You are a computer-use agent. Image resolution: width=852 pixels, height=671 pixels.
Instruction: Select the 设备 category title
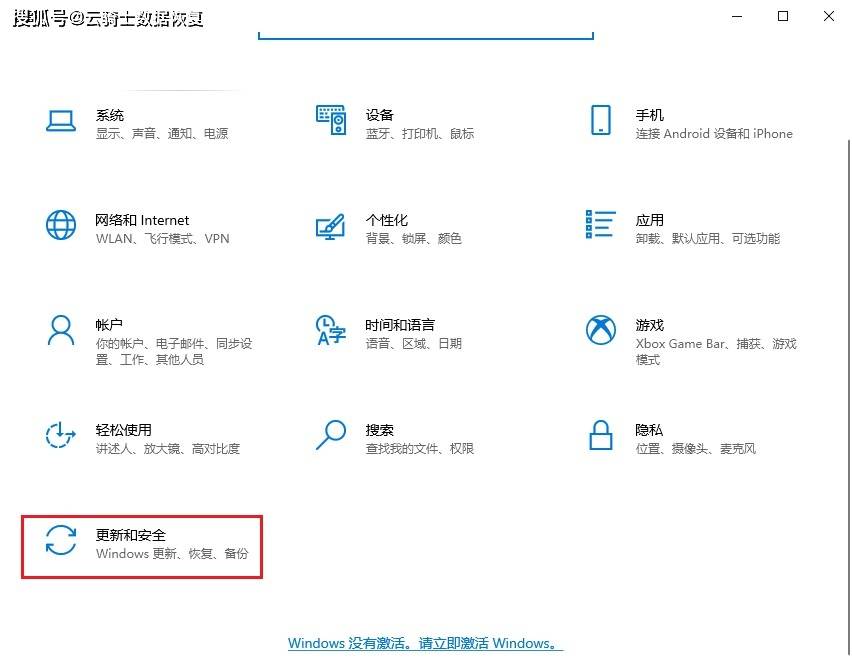coord(379,115)
